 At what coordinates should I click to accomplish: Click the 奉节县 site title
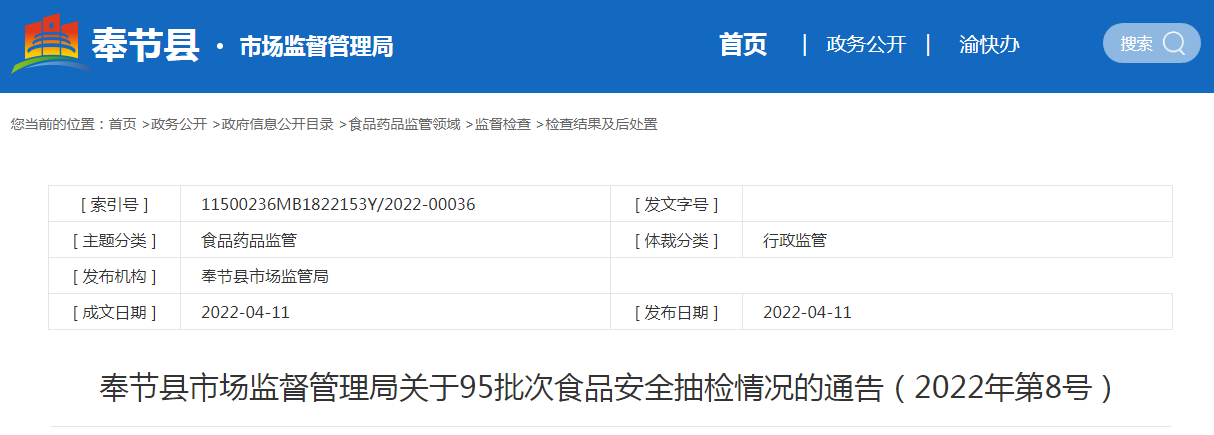click(146, 45)
